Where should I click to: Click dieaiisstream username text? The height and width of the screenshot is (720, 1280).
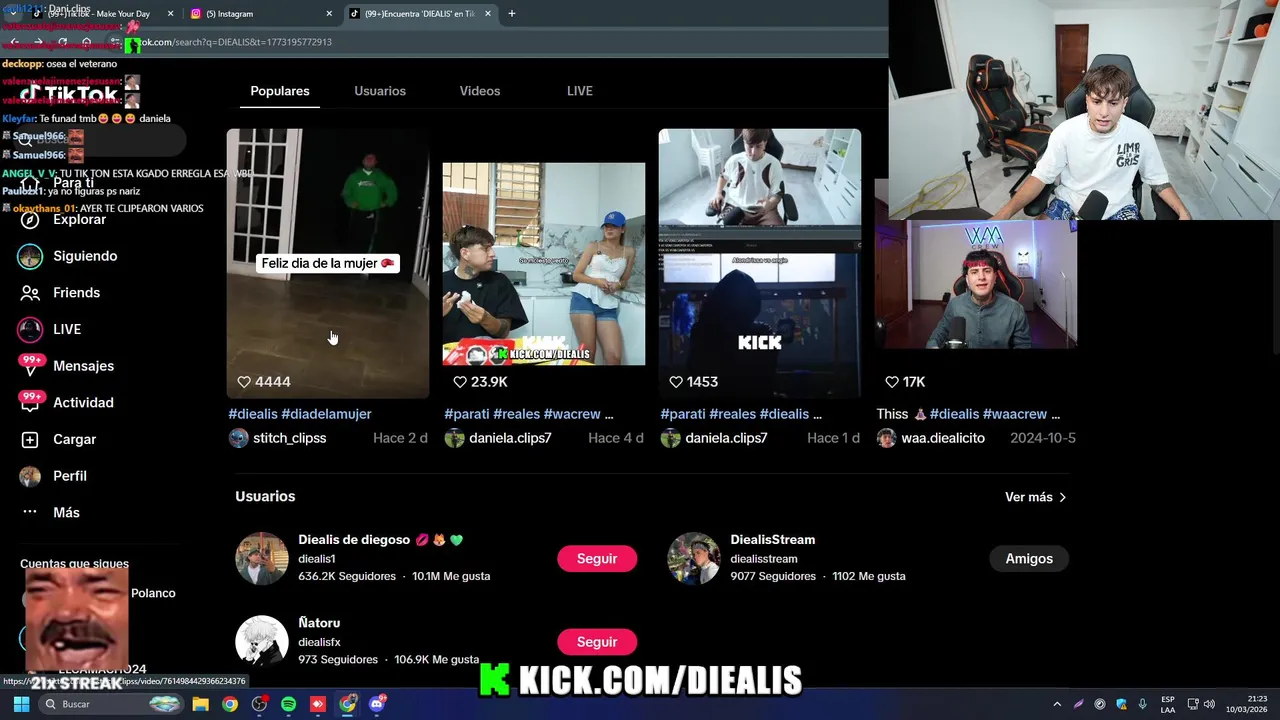point(764,559)
